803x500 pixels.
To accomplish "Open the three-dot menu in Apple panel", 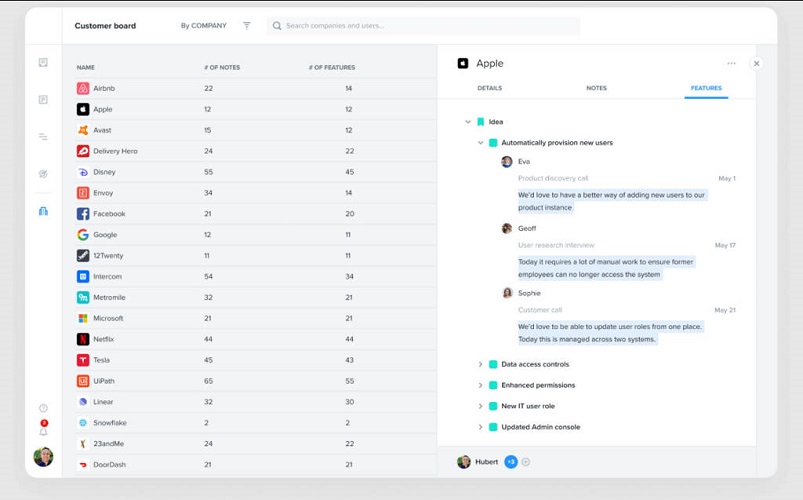I will (731, 63).
